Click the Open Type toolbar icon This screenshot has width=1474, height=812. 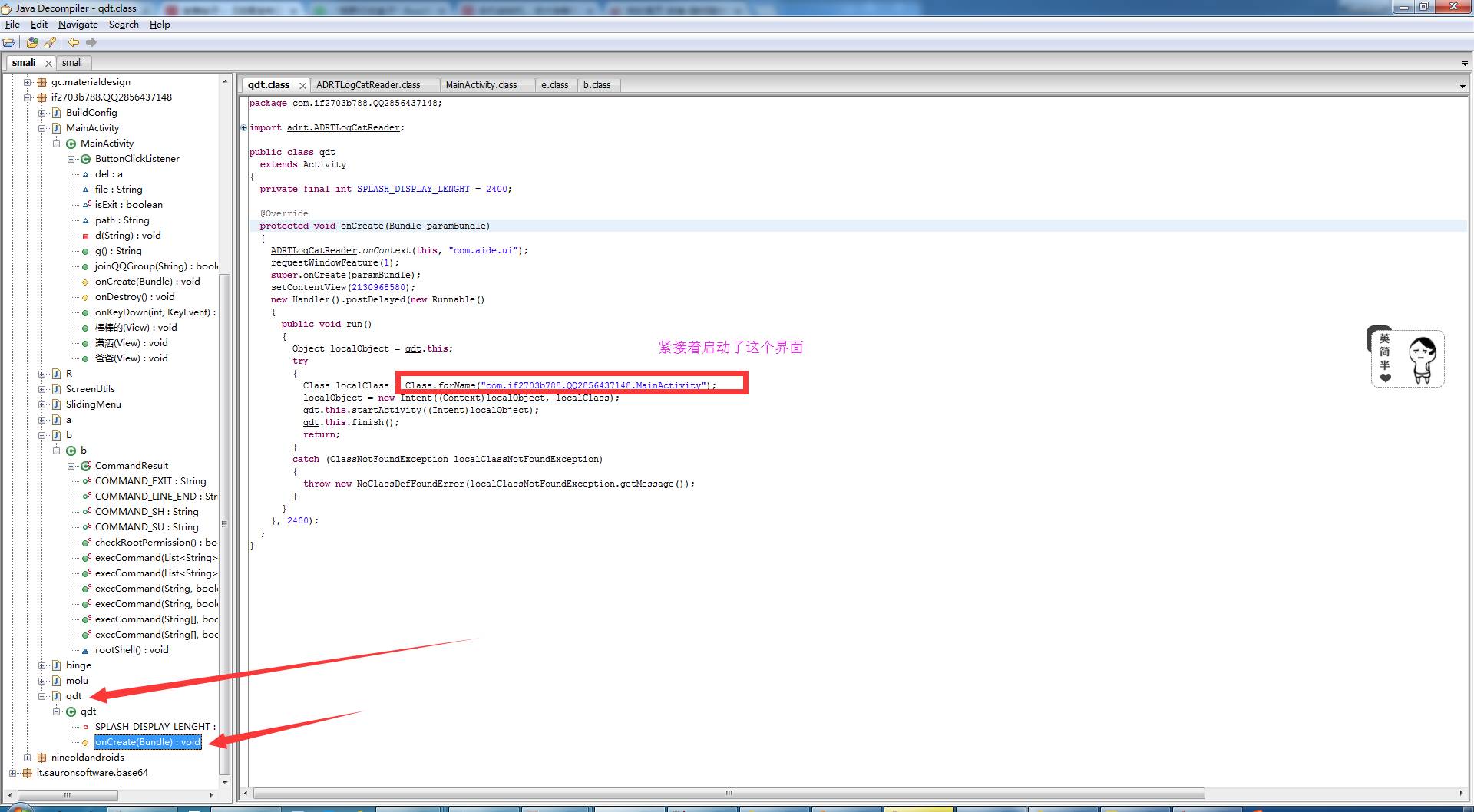[x=32, y=42]
